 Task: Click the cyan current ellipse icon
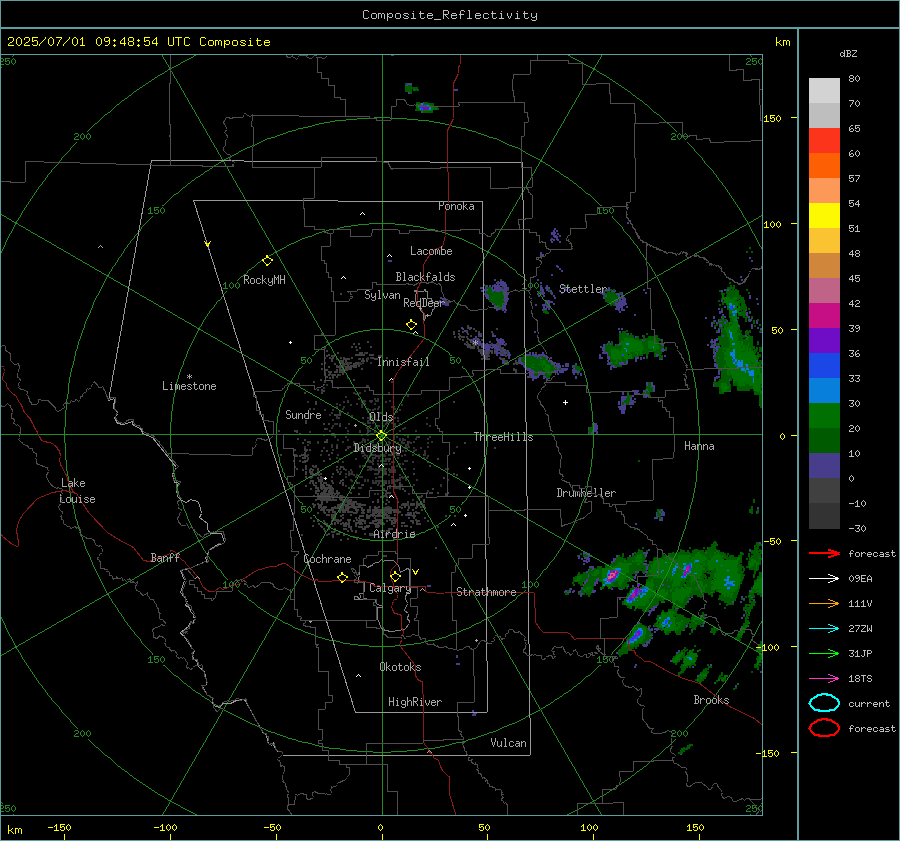pos(824,703)
